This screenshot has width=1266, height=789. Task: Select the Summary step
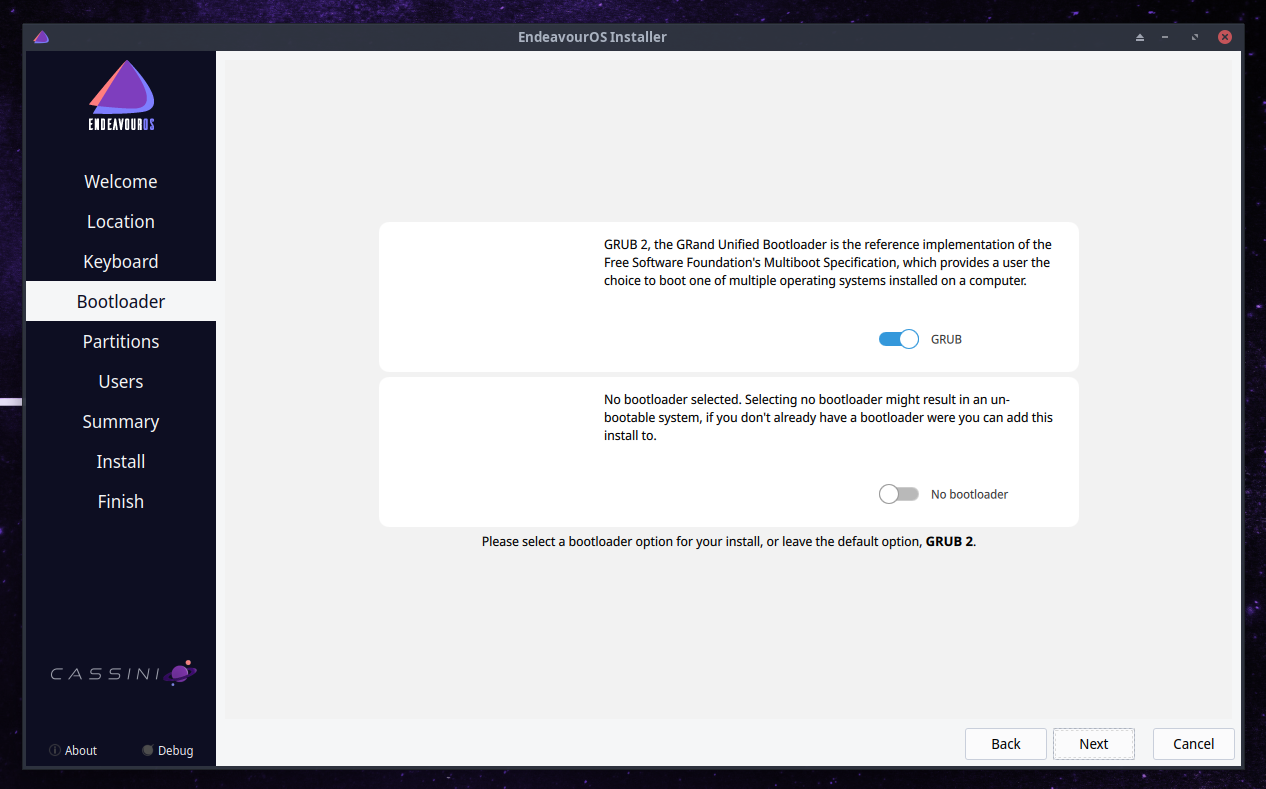coord(121,421)
